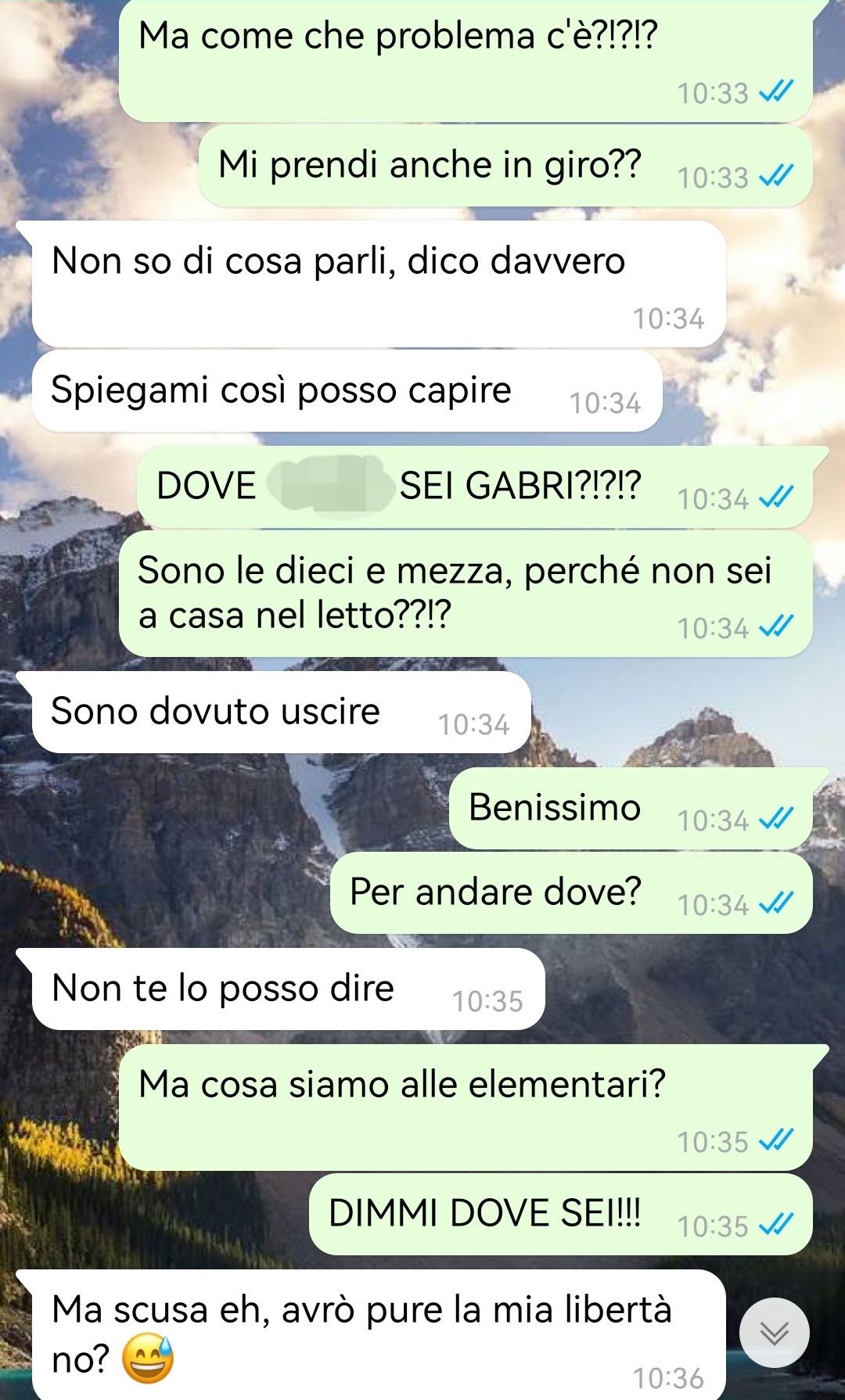Select the message "Non so di cosa parli, dico davvero"
This screenshot has height=1400, width=845.
point(379,284)
